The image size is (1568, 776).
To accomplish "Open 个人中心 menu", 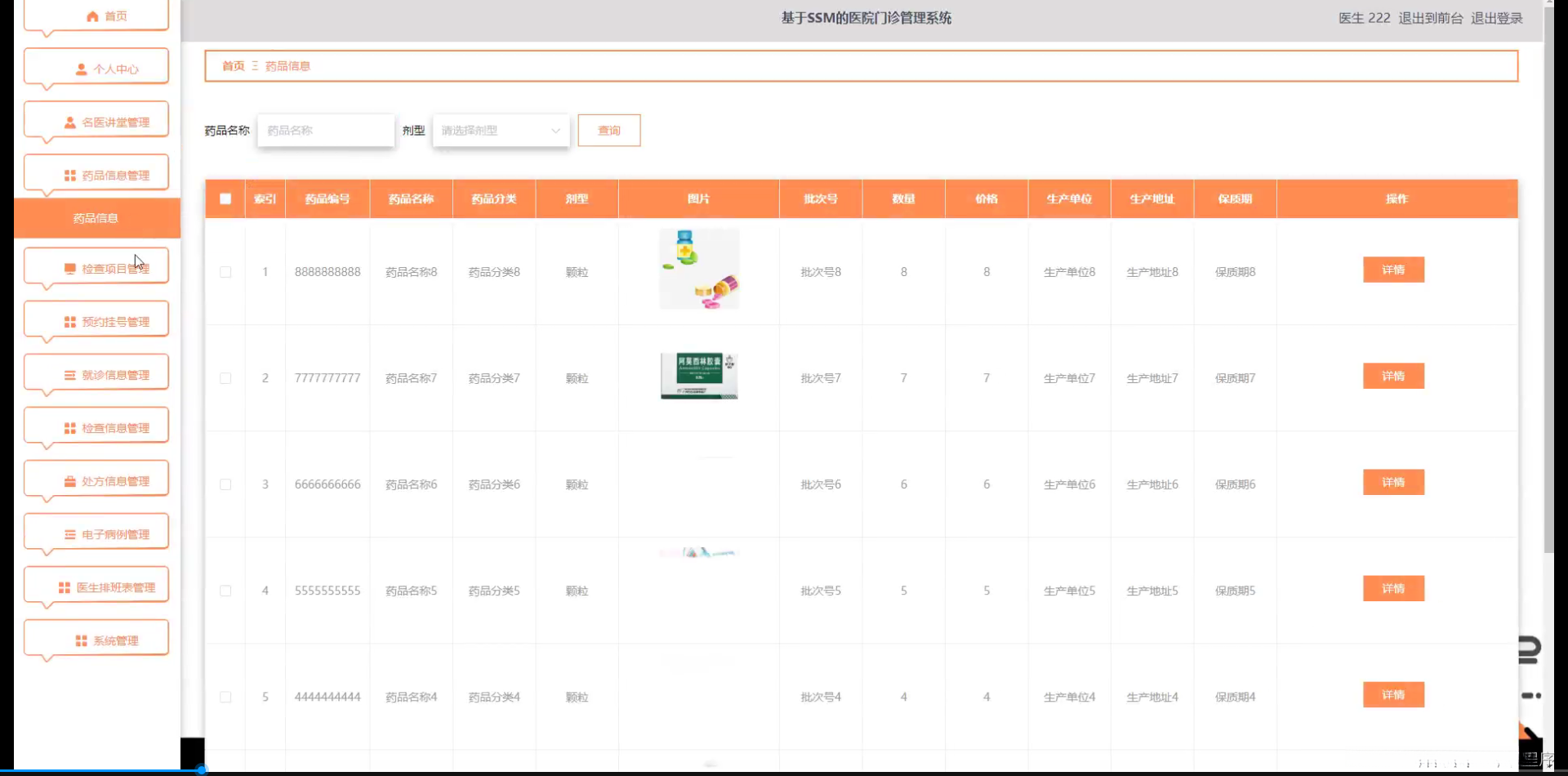I will pos(96,68).
